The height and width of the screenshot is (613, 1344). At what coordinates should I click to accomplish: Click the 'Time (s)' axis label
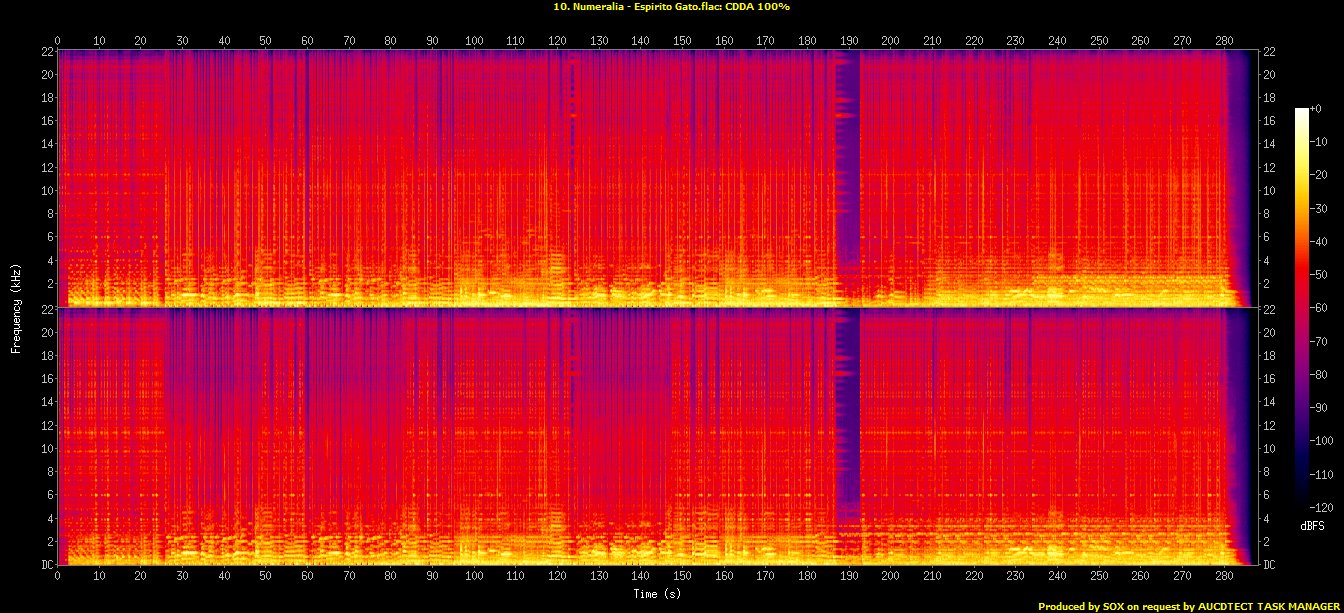[x=660, y=594]
